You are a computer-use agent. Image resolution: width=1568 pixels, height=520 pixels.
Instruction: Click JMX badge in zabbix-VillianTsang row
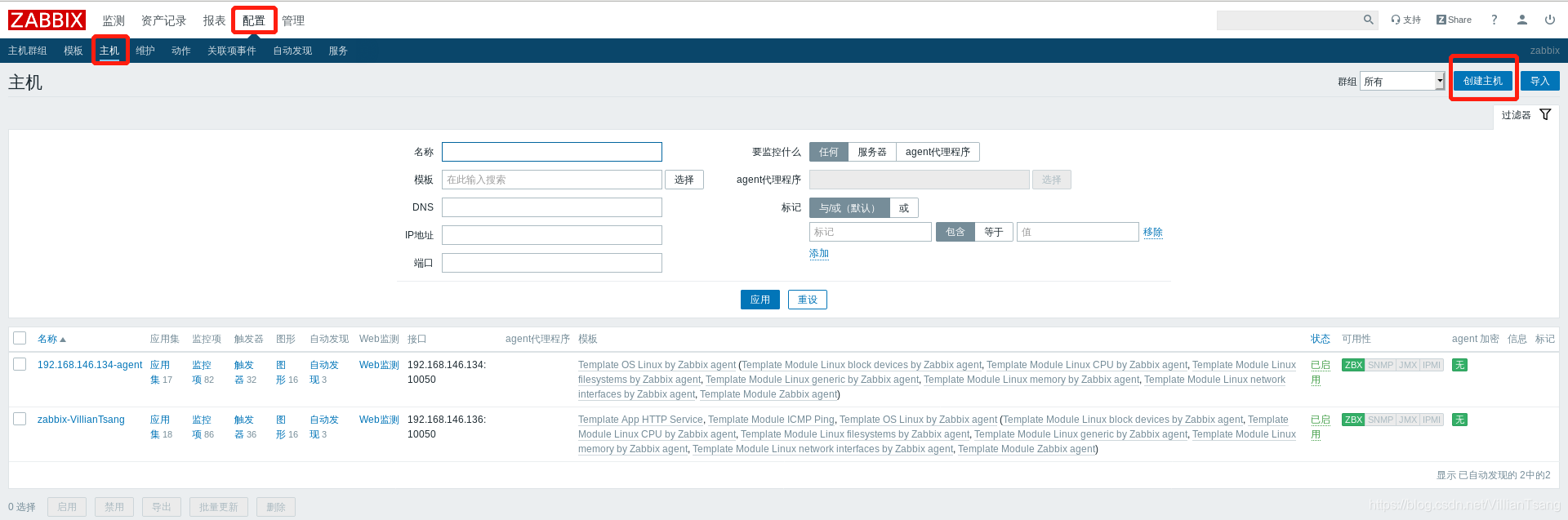pos(1408,420)
